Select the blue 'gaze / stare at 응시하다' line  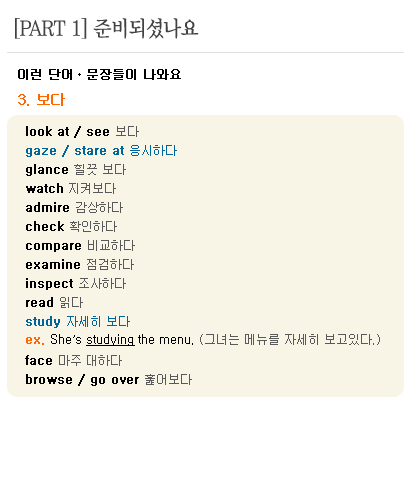click(x=101, y=151)
